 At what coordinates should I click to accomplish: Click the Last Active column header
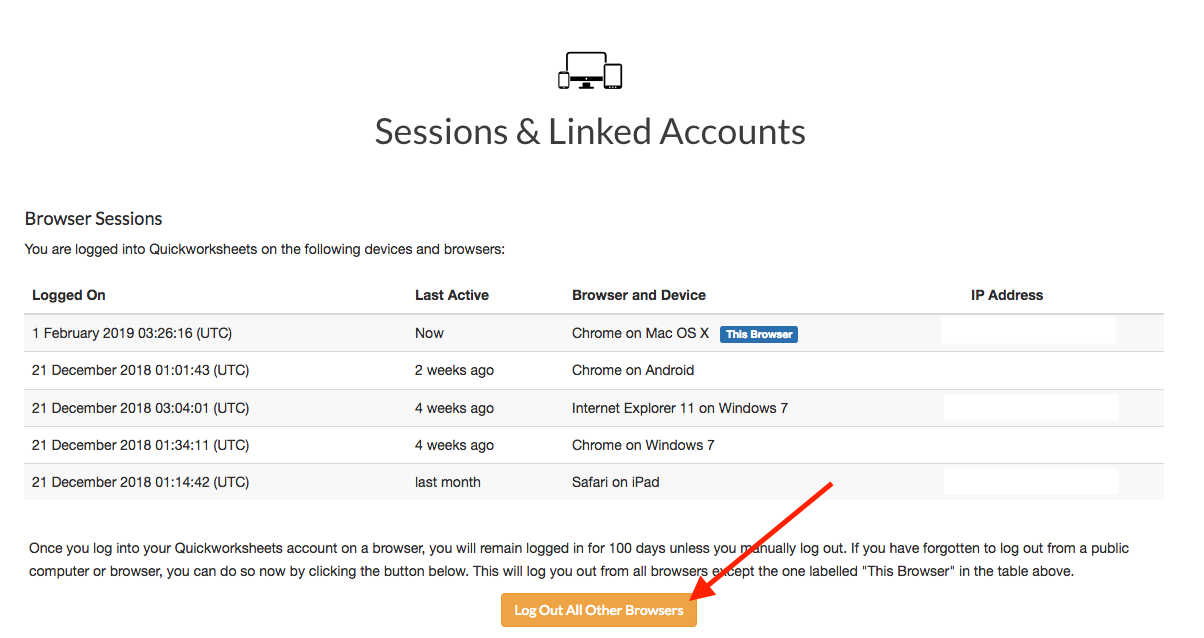[x=452, y=295]
